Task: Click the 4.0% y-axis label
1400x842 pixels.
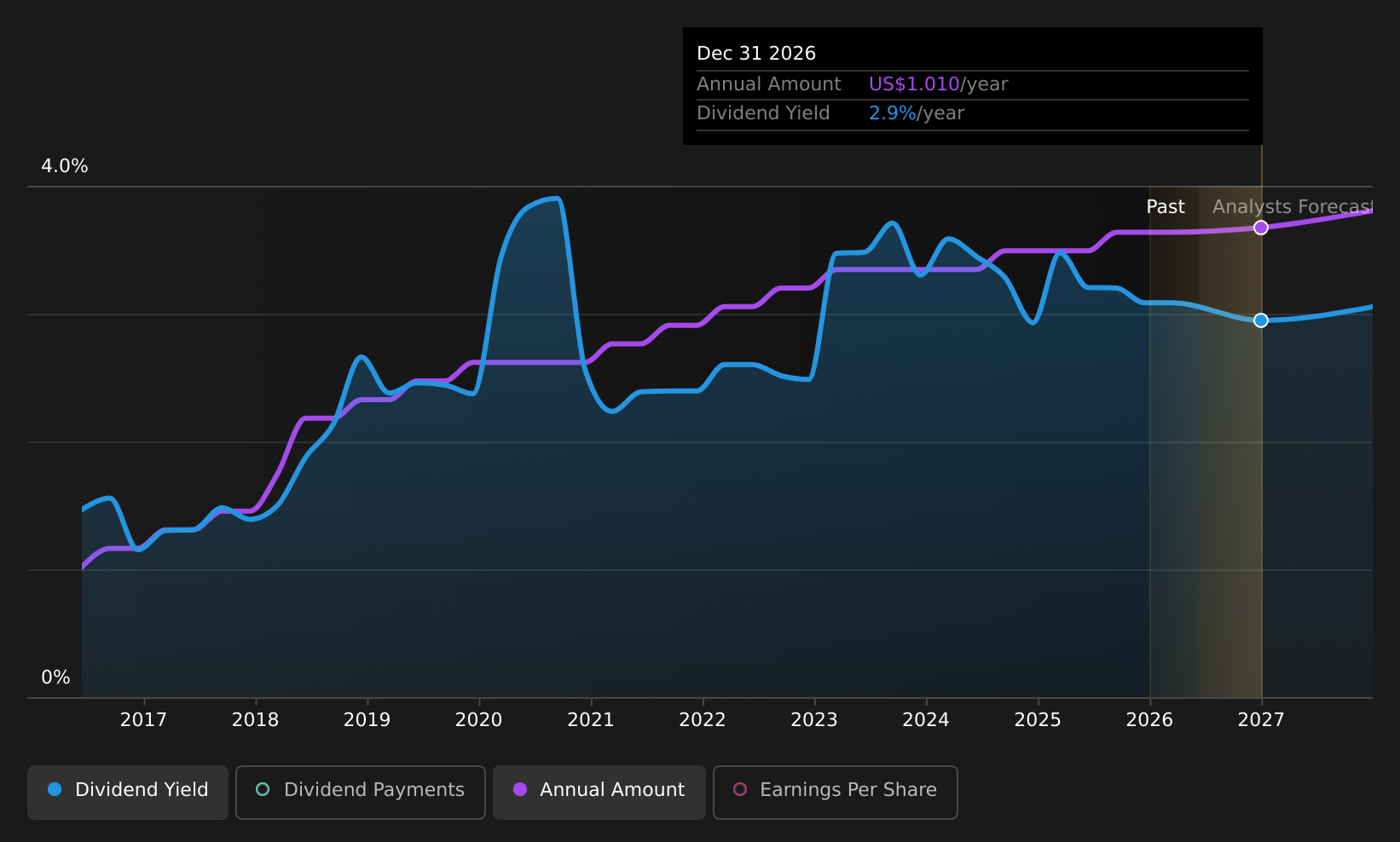Action: [x=65, y=166]
